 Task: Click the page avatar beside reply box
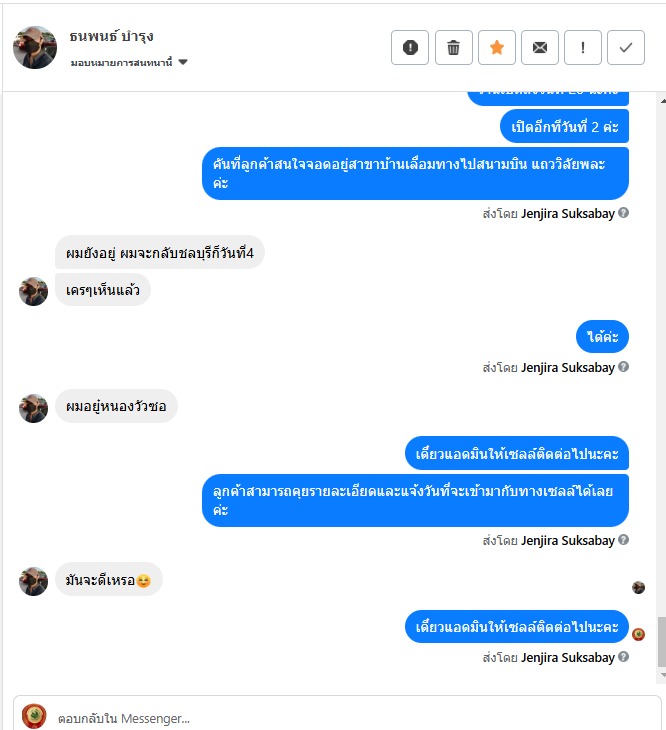coord(34,716)
